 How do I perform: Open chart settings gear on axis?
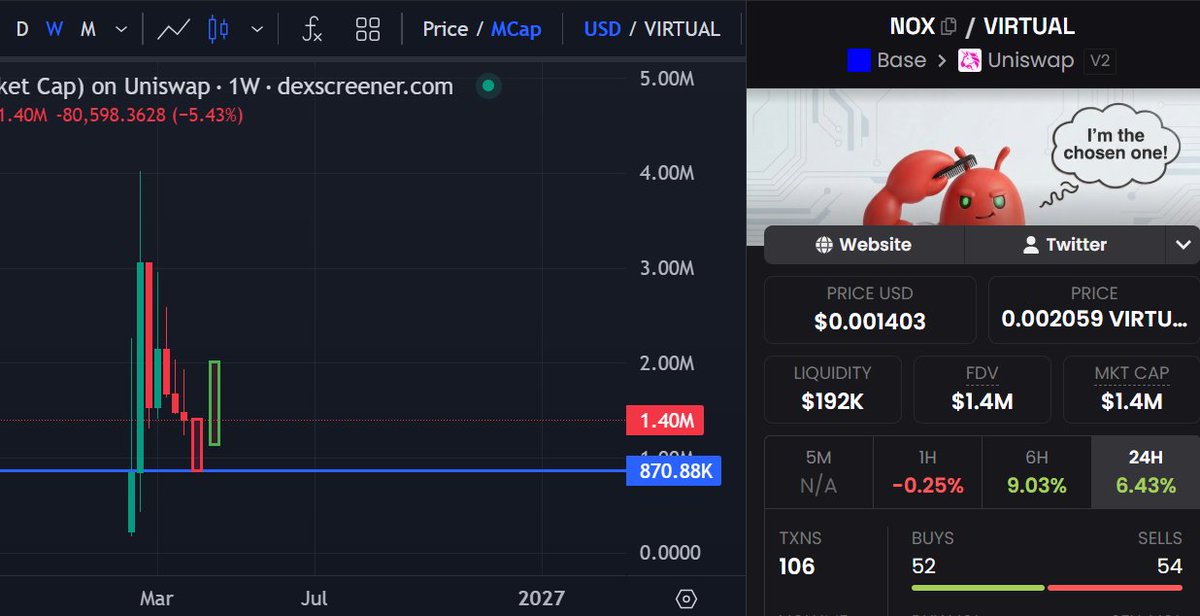pyautogui.click(x=686, y=599)
